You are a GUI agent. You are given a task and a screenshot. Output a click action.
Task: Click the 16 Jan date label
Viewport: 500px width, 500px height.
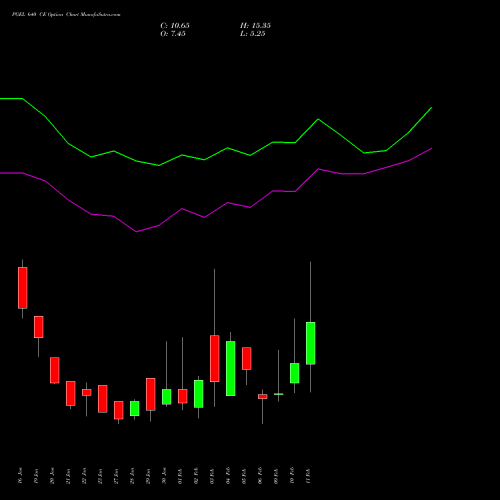20,476
